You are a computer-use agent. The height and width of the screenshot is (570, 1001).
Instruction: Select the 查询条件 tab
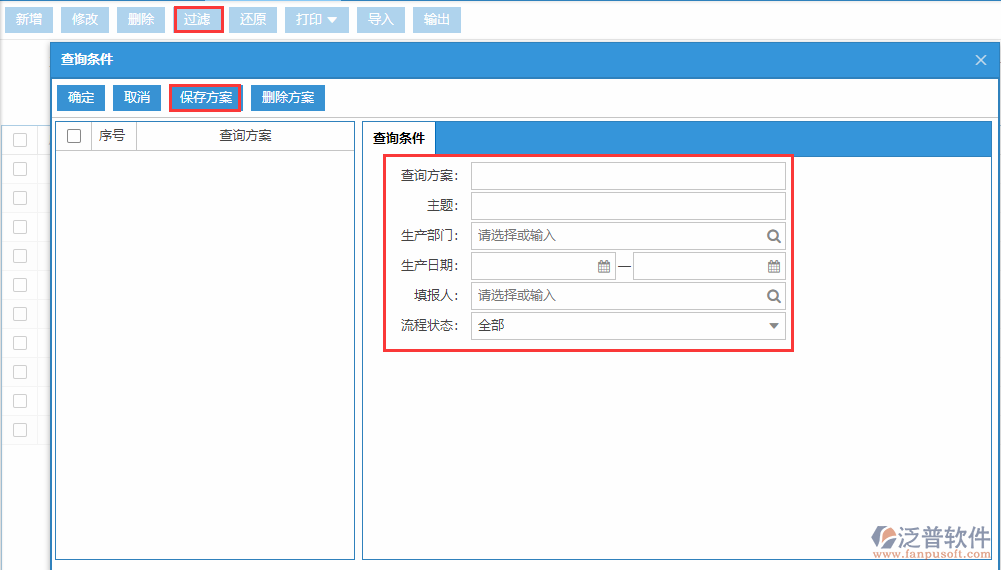tap(399, 139)
